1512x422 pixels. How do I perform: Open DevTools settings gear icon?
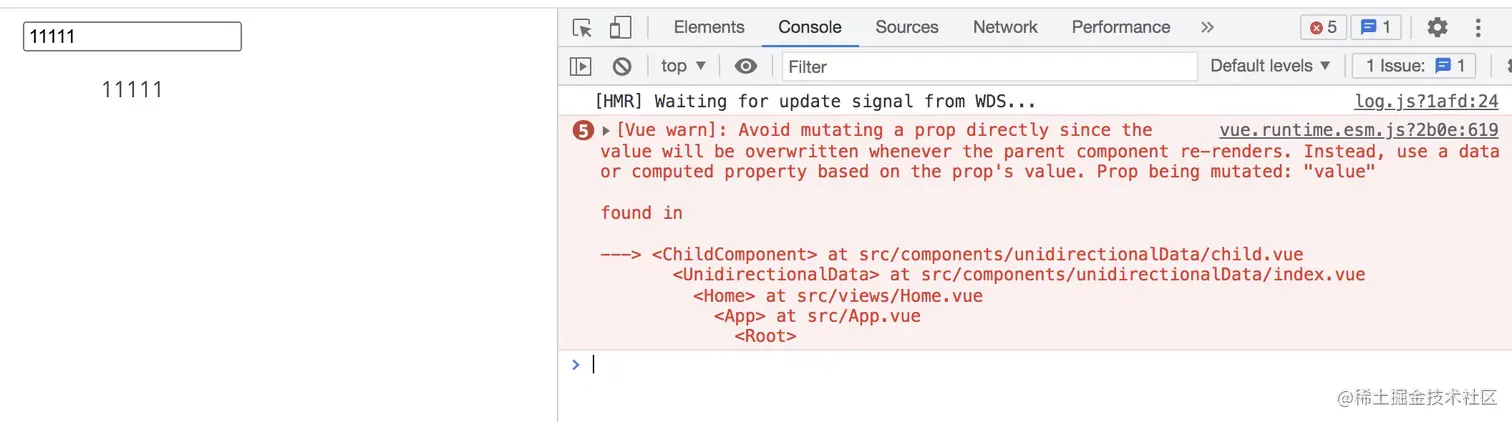point(1437,28)
